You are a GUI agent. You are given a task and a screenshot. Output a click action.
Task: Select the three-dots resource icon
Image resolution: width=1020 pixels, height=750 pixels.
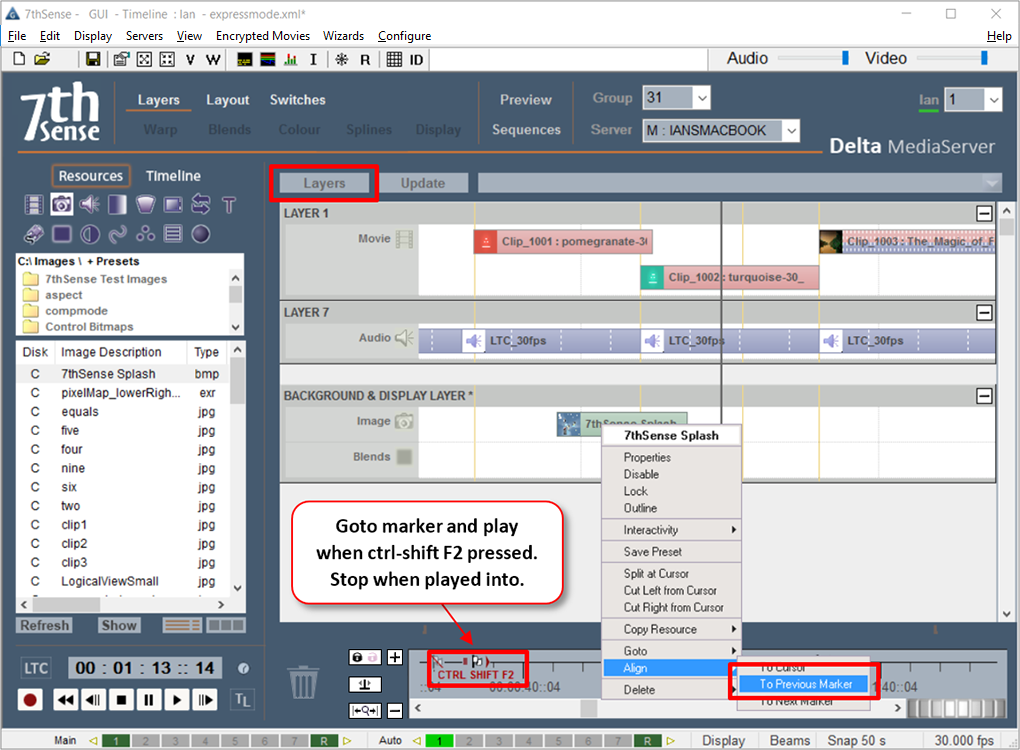pos(146,234)
